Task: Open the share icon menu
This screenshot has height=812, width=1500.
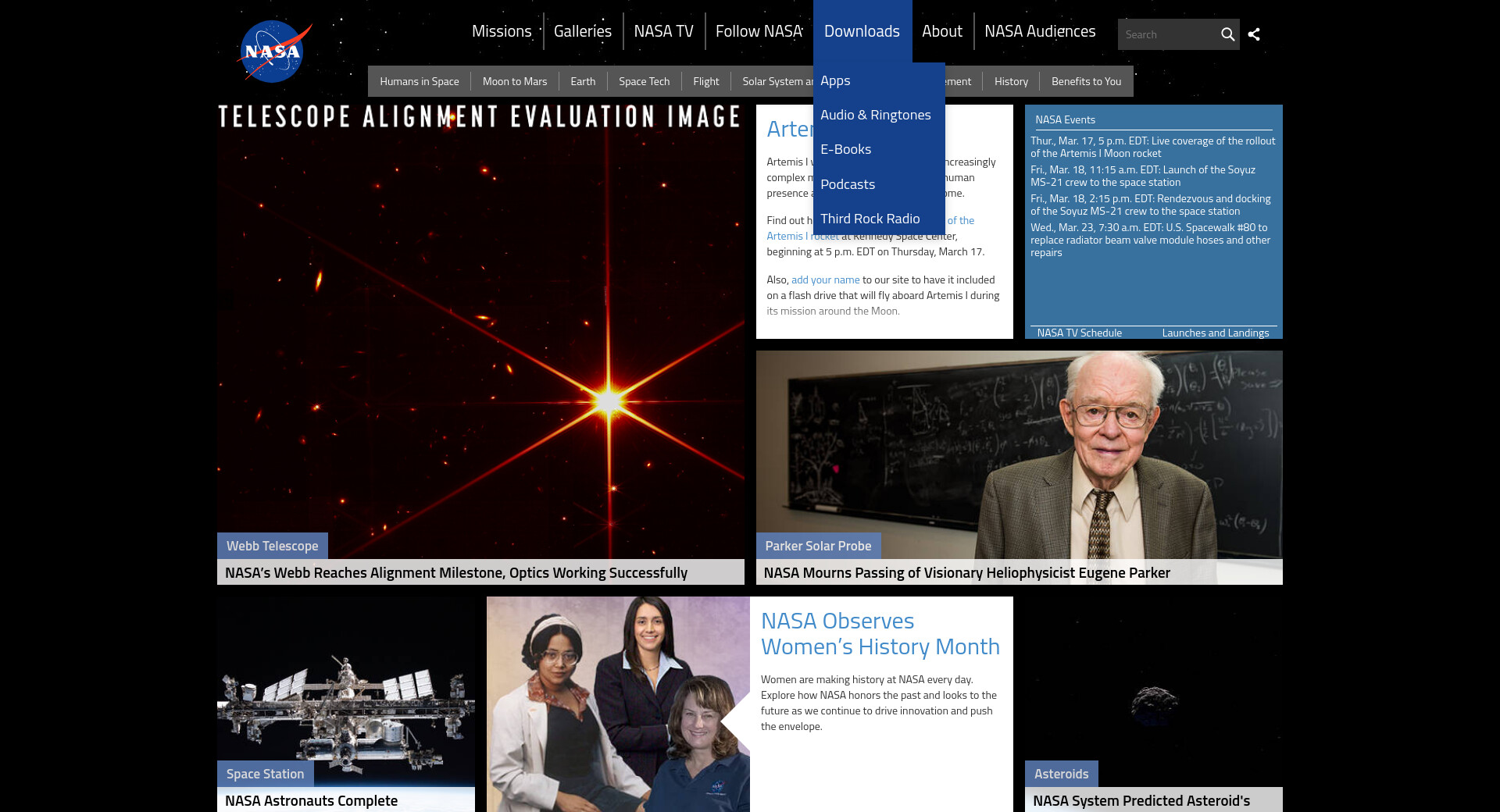Action: coord(1254,34)
